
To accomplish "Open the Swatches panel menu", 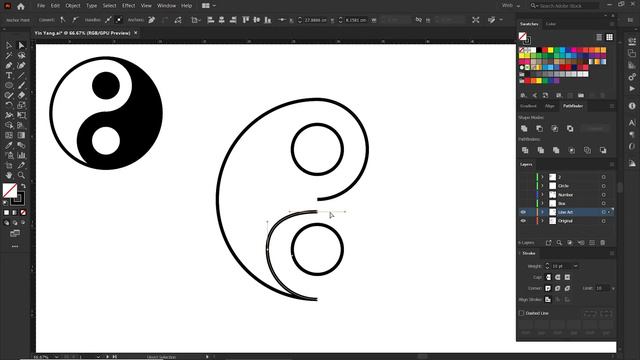I will 611,24.
